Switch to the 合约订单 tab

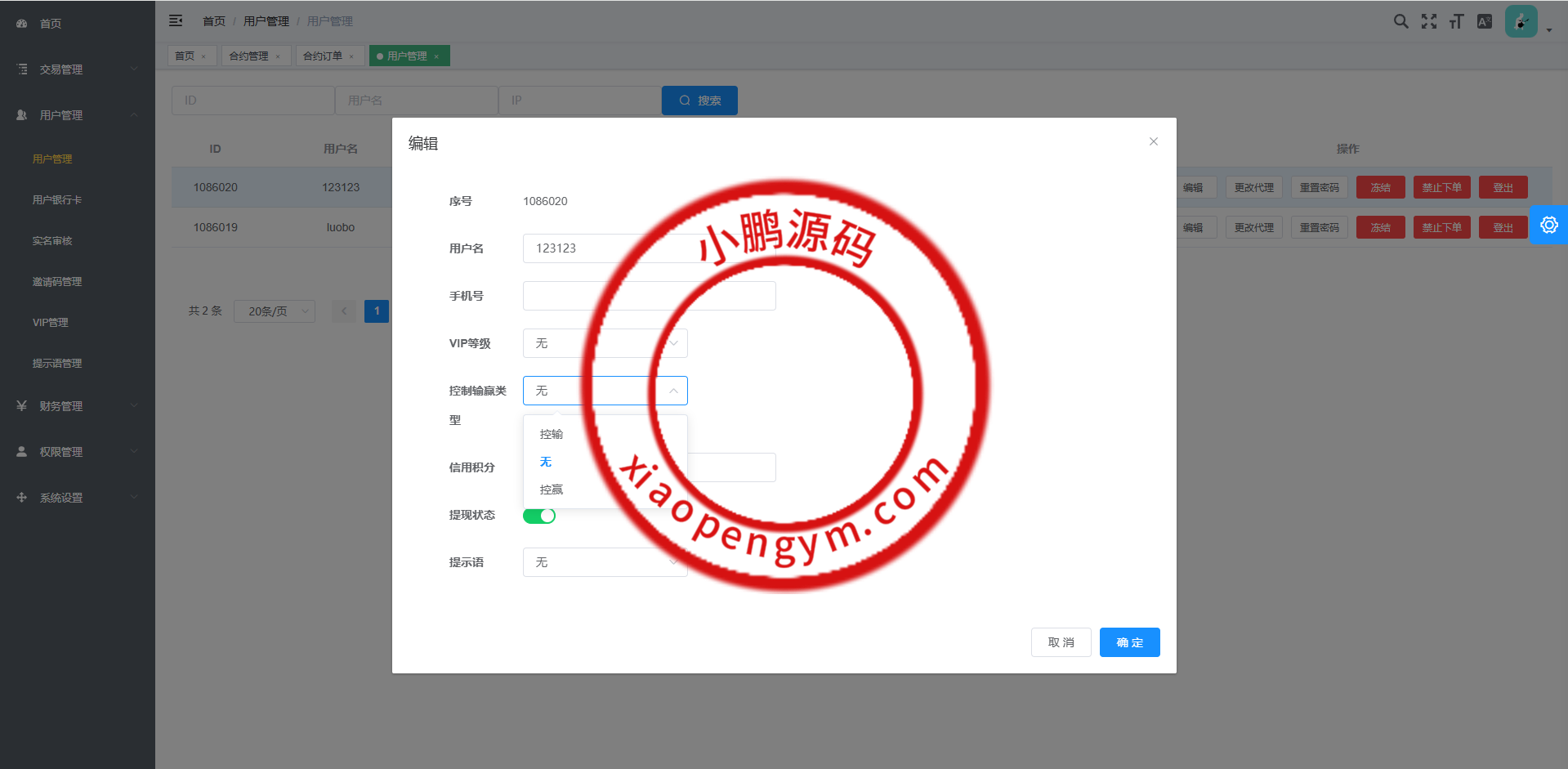(x=324, y=55)
